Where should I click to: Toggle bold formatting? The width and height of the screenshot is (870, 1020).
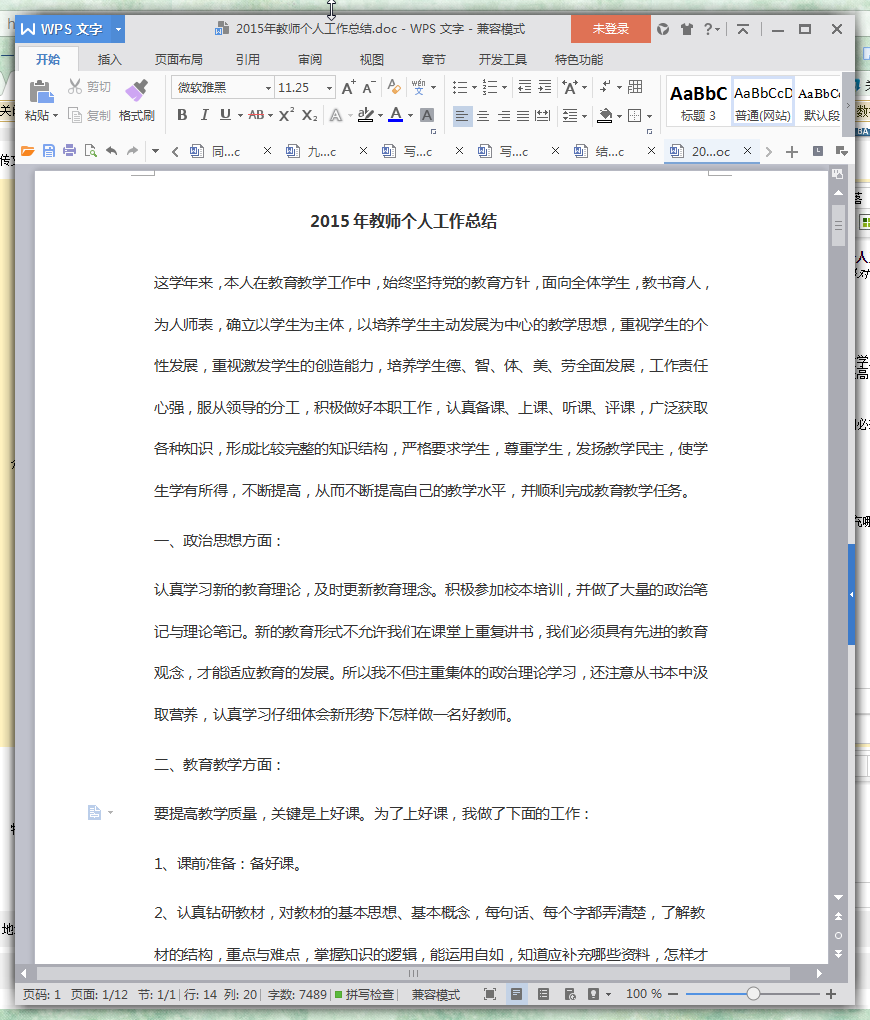coord(182,115)
